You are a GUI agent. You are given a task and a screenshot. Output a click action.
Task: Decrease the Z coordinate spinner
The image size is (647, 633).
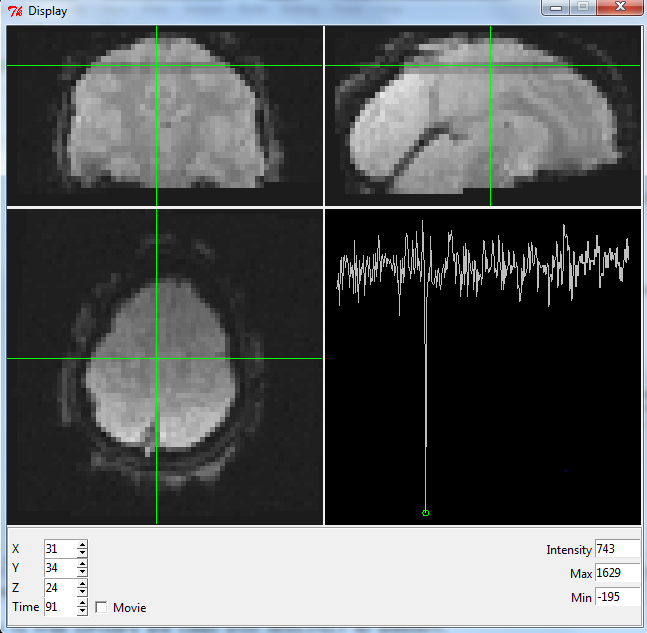click(82, 592)
